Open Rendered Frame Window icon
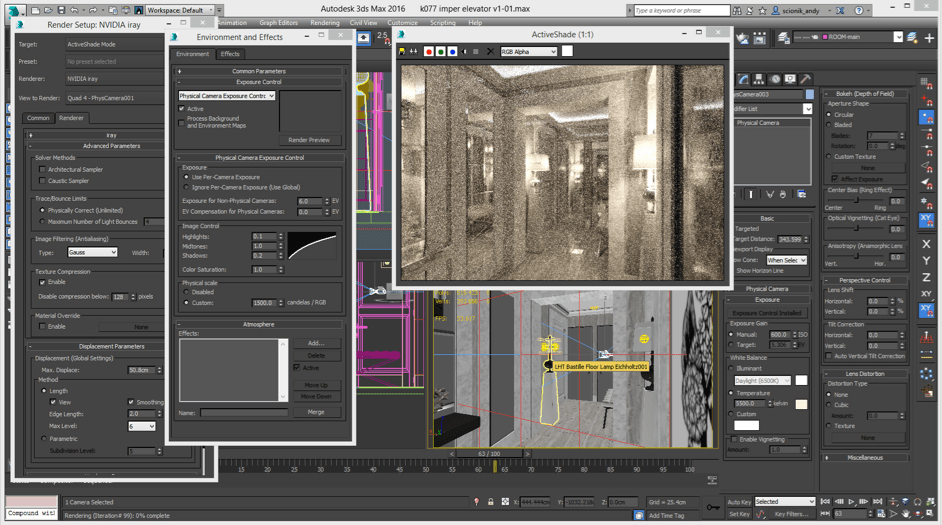 point(760,38)
